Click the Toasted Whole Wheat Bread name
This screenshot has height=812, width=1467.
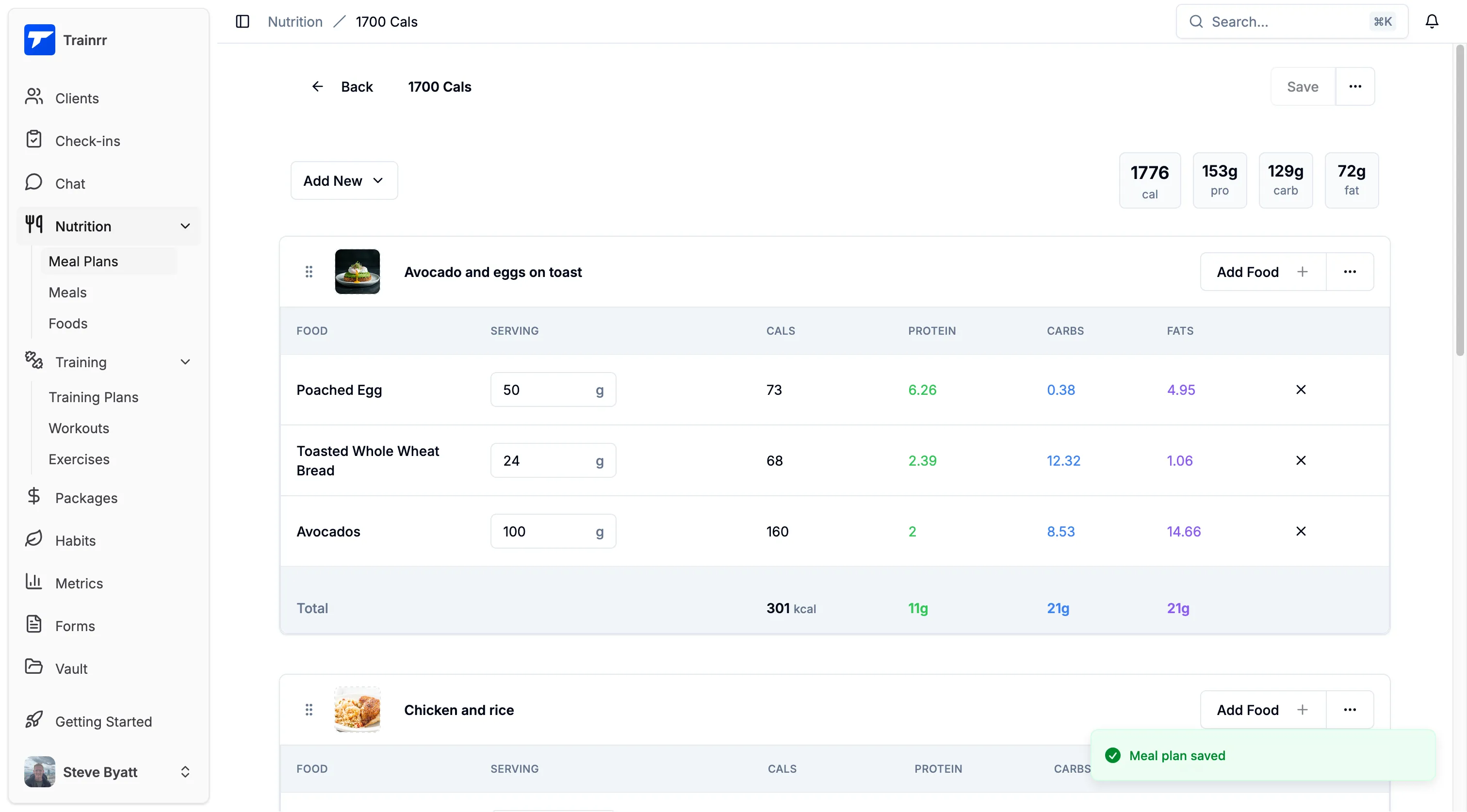367,461
